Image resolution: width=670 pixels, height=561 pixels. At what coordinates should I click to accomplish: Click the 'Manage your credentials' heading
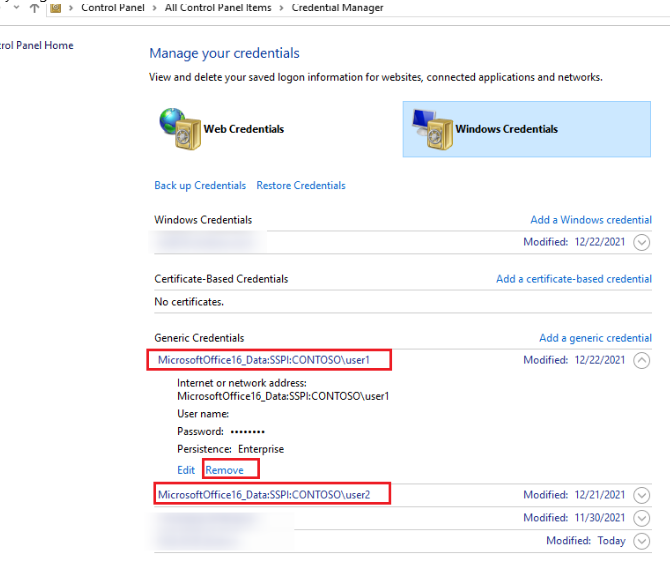click(224, 53)
